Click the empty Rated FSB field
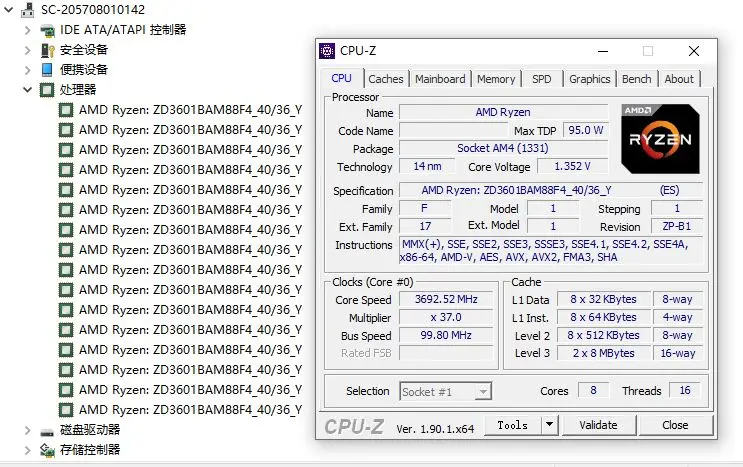The width and height of the screenshot is (743, 467). [x=446, y=353]
